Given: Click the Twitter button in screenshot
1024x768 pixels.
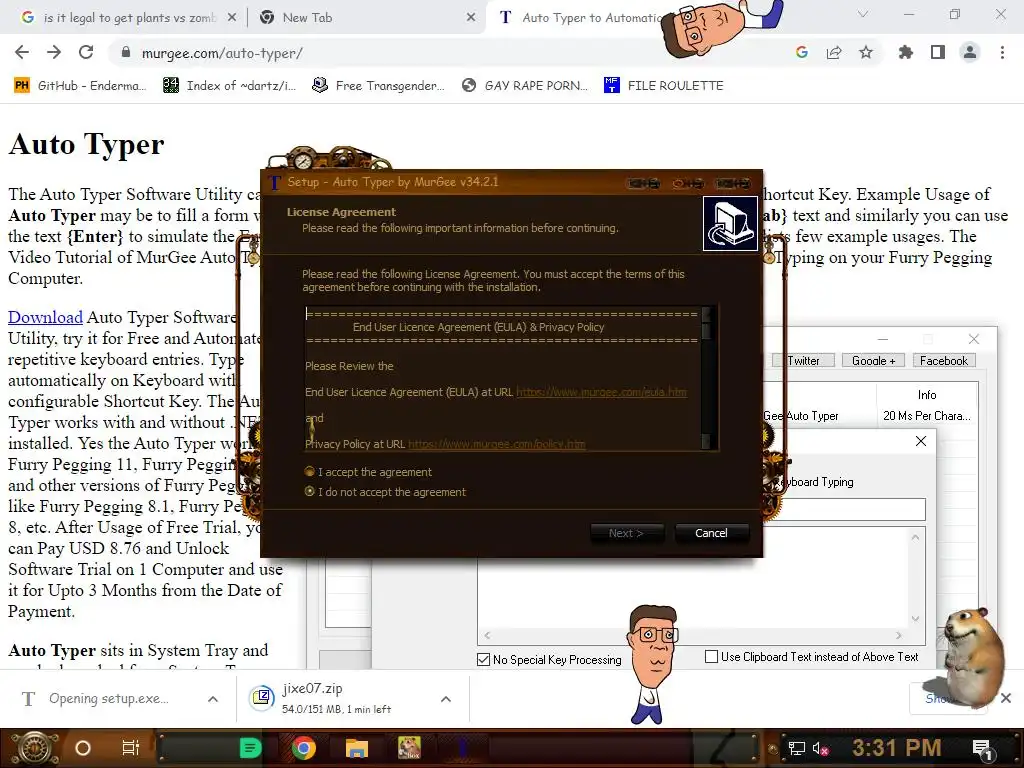Looking at the screenshot, I should point(803,360).
